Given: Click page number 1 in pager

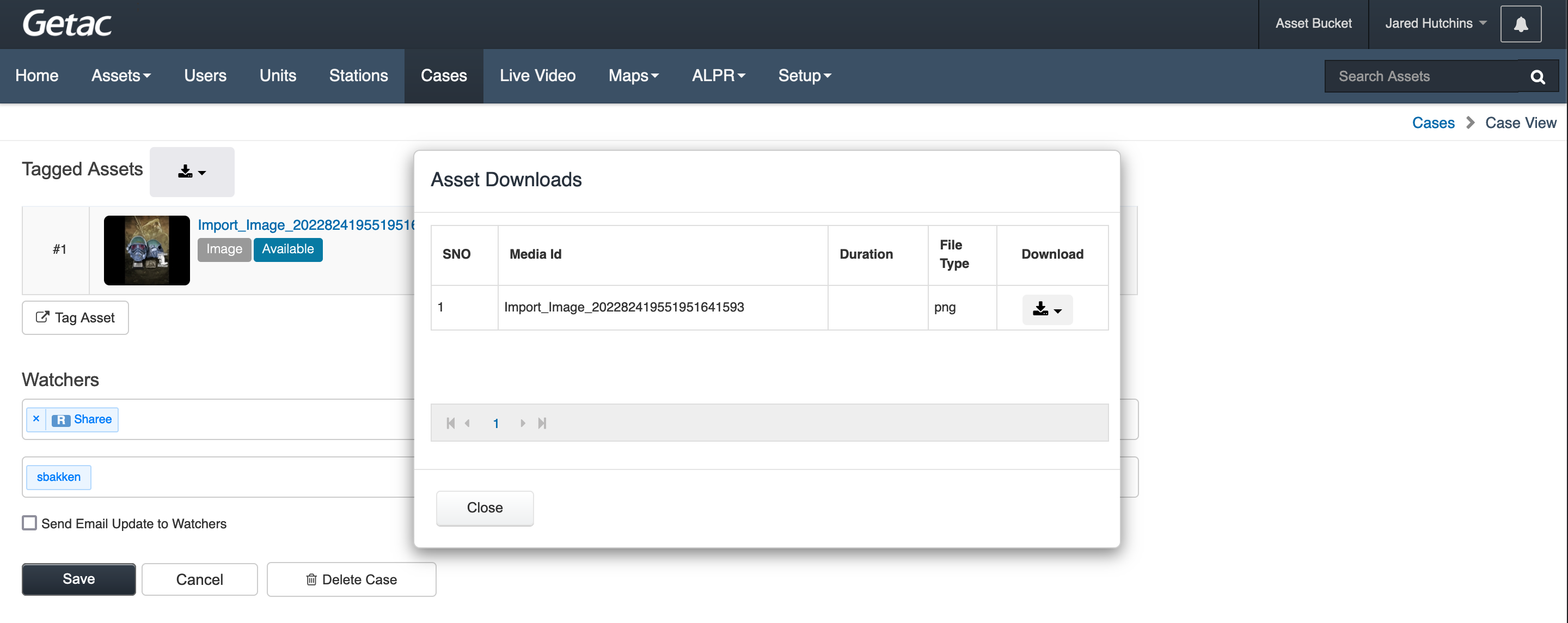Looking at the screenshot, I should click(x=495, y=423).
